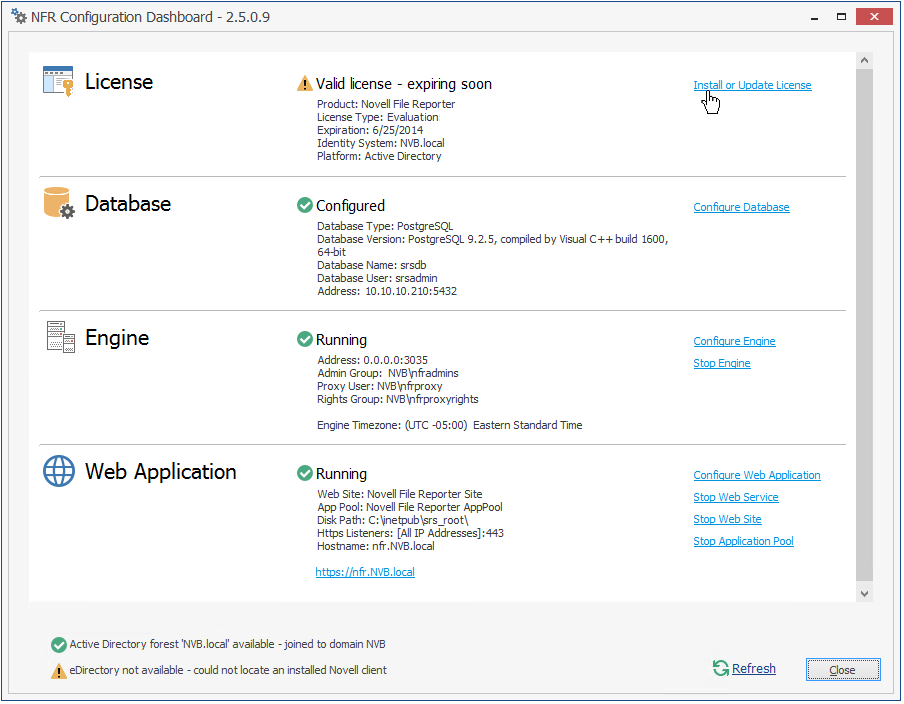Click the Web Application globe icon

(59, 471)
